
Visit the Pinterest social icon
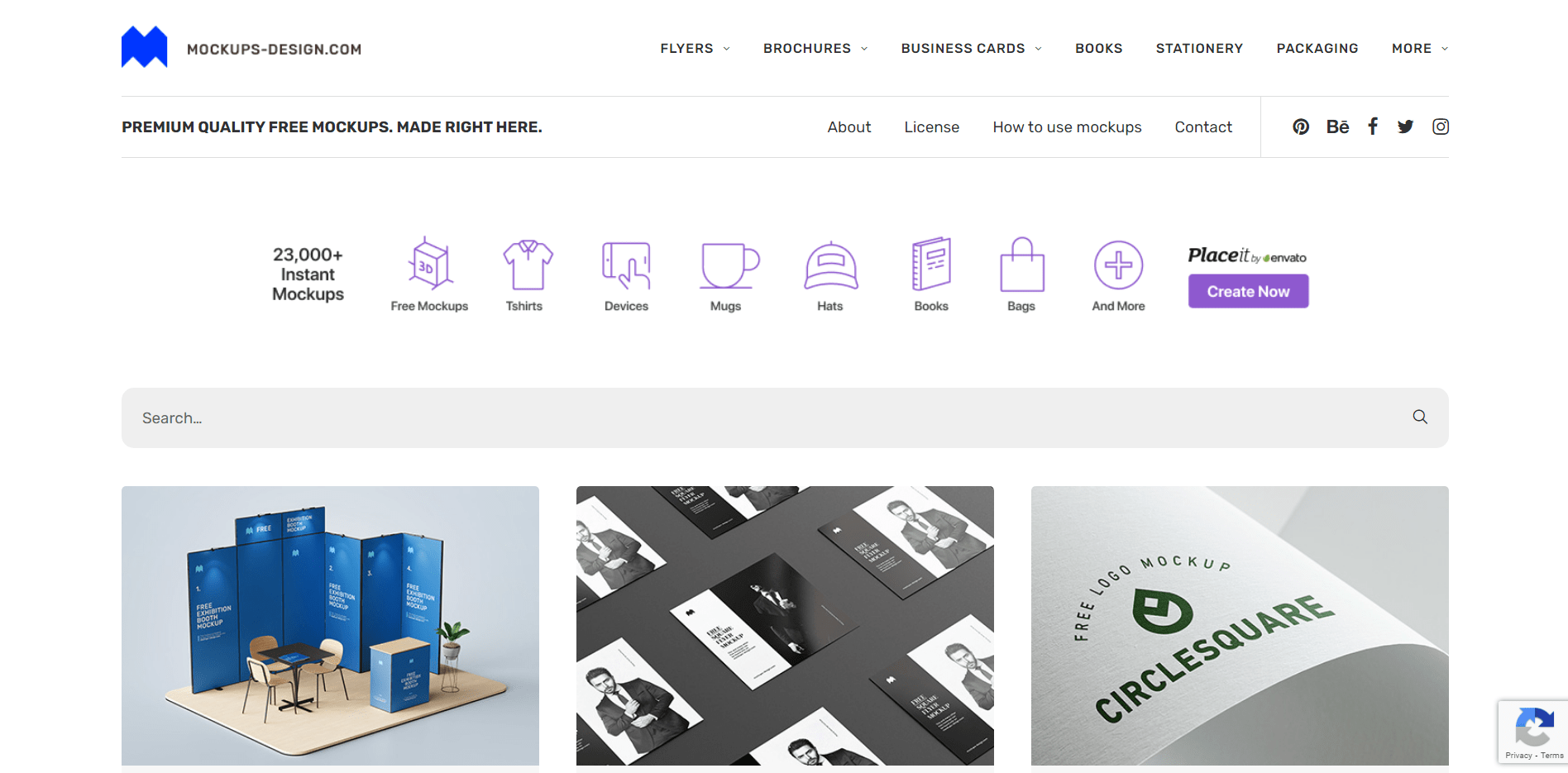click(x=1301, y=126)
